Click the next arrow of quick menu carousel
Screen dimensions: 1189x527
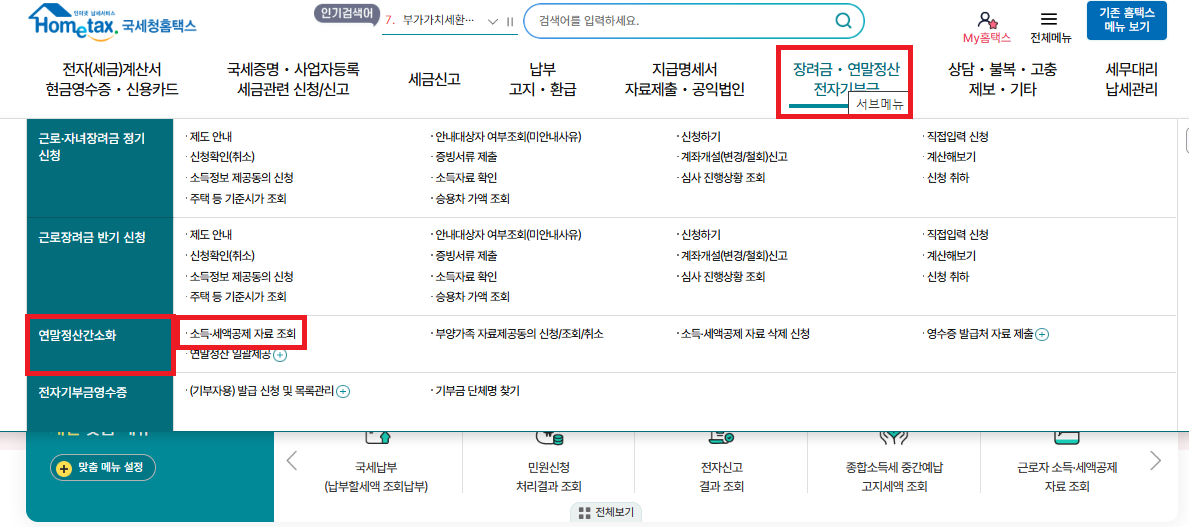click(x=1155, y=460)
